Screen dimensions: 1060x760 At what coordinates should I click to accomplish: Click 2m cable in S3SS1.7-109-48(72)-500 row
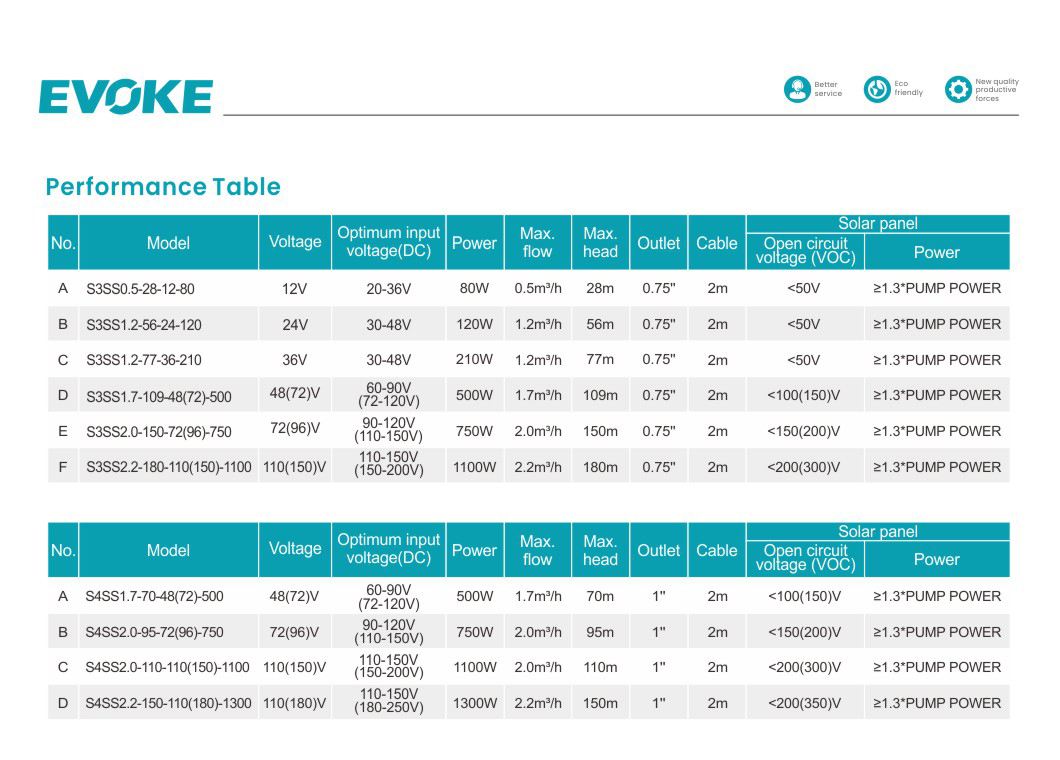(717, 395)
